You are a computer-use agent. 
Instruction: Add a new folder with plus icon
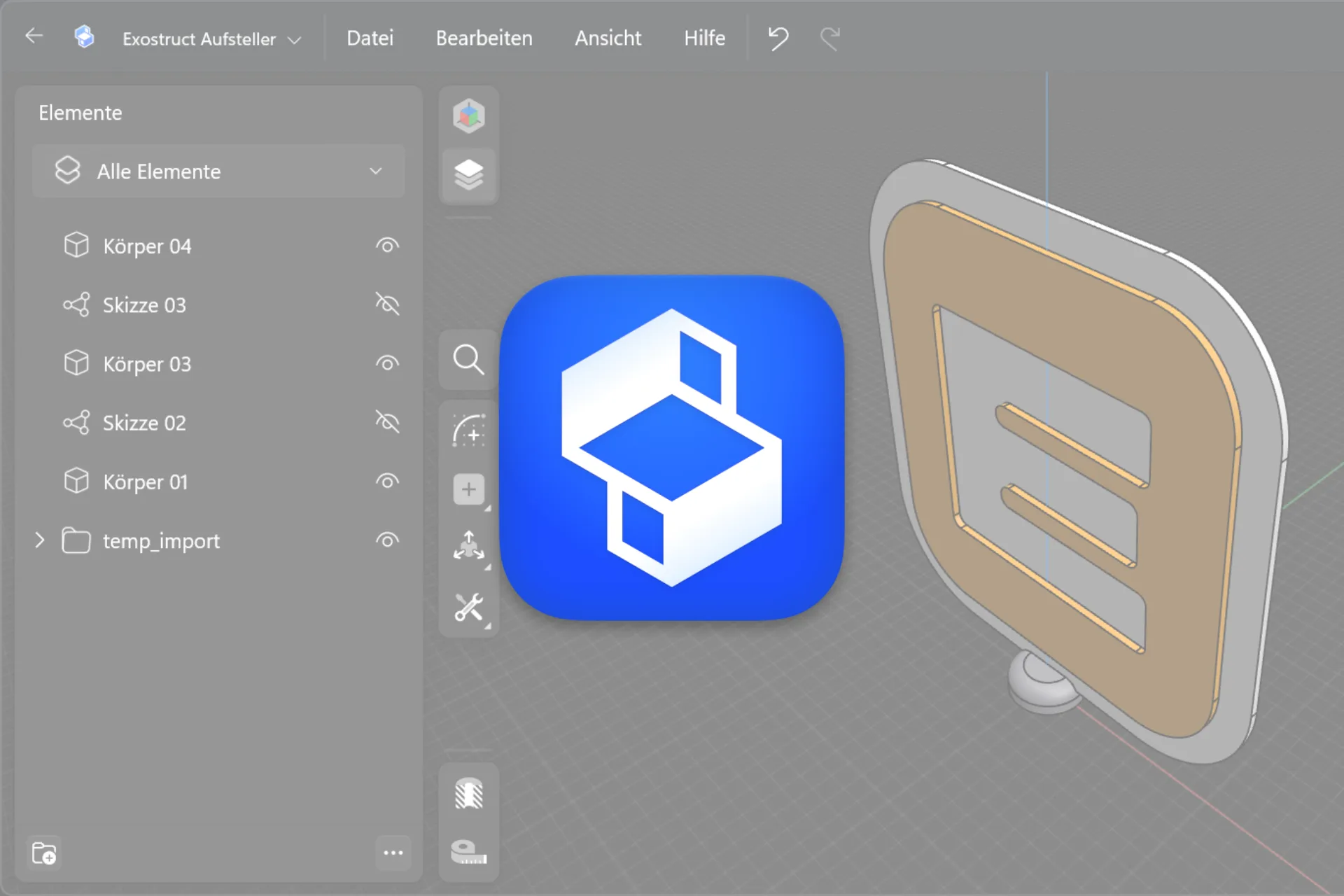[x=44, y=853]
